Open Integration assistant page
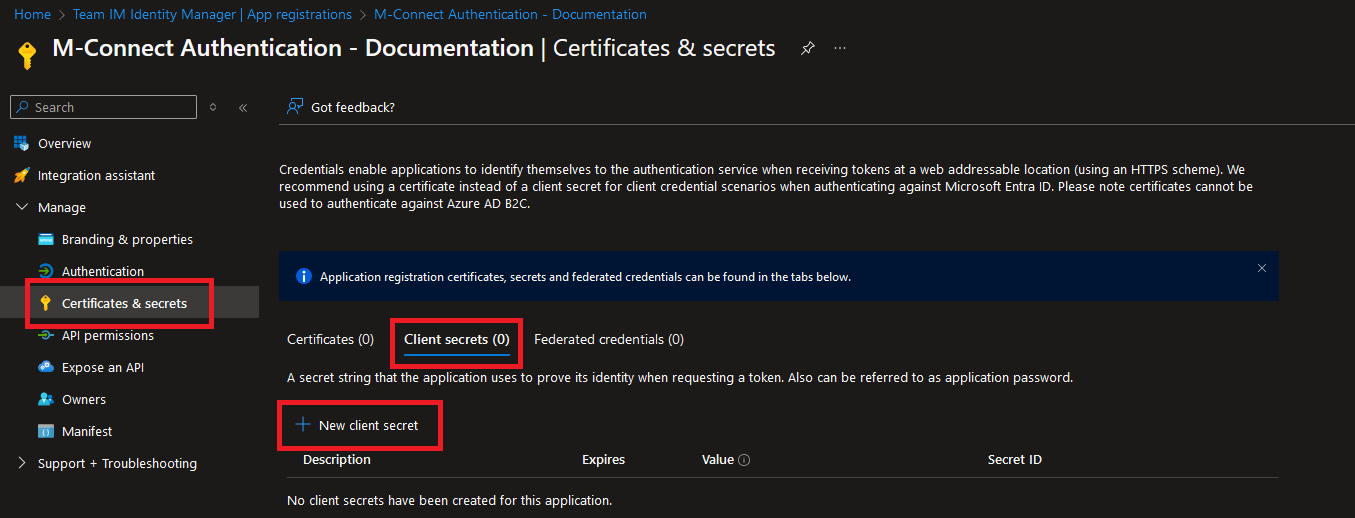The width and height of the screenshot is (1355, 518). click(96, 175)
